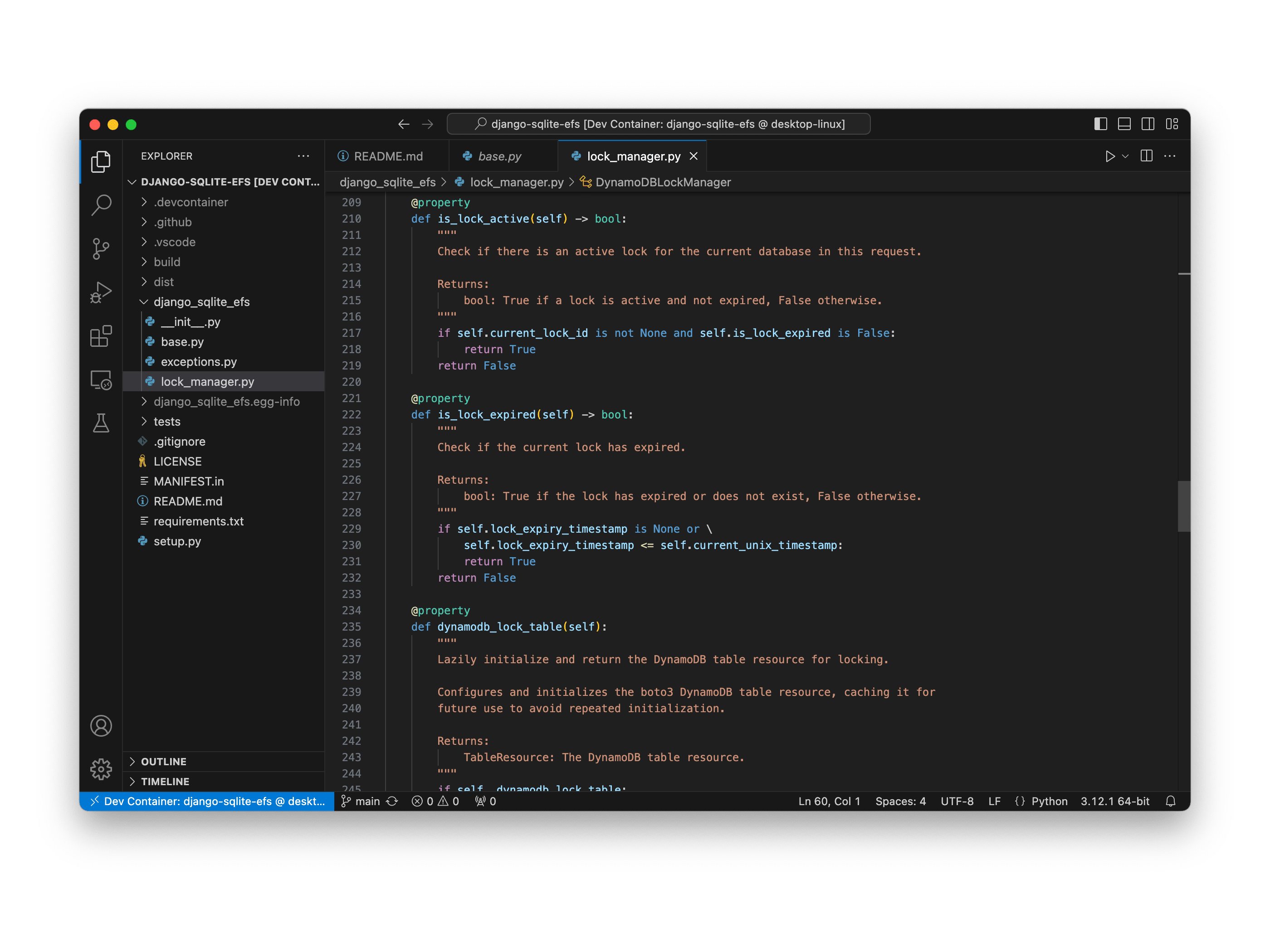The image size is (1270, 952).
Task: Run Python file with play icon
Action: pyautogui.click(x=1109, y=156)
